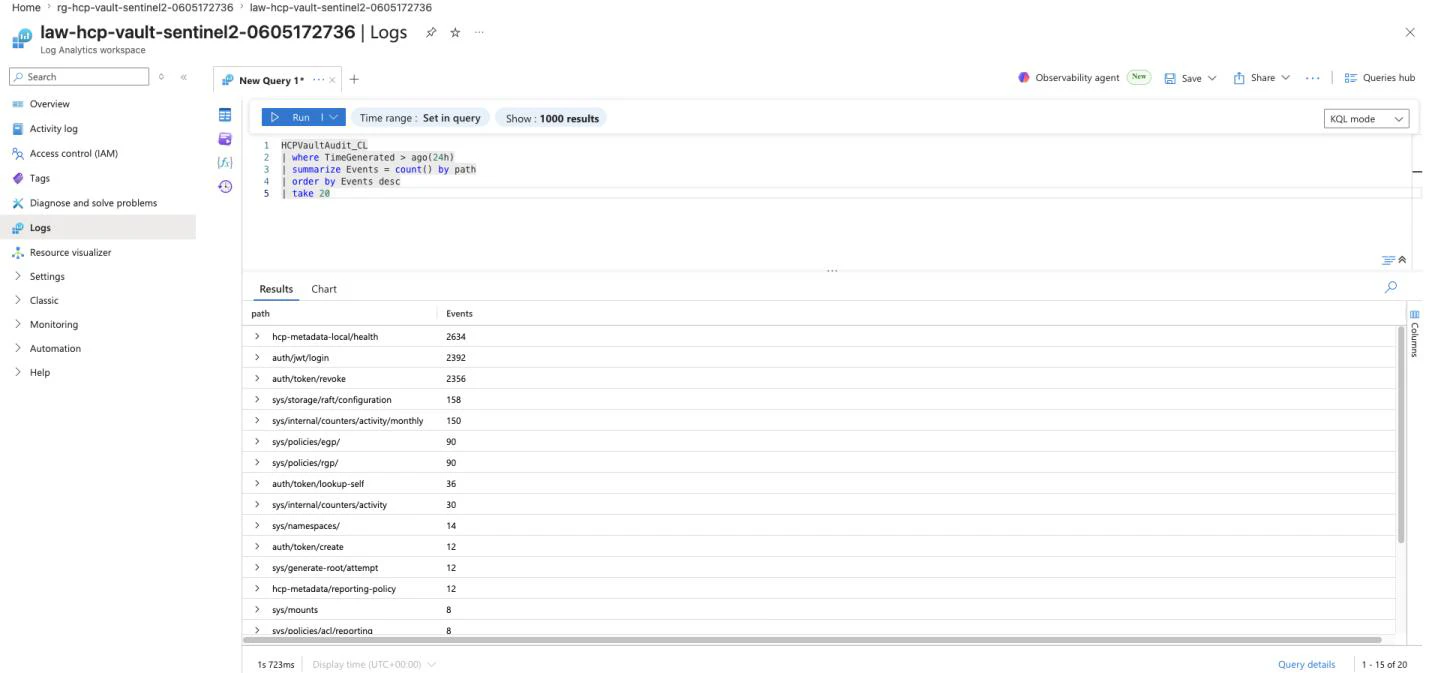
Task: Open the Run button dropdown arrow
Action: coord(333,118)
